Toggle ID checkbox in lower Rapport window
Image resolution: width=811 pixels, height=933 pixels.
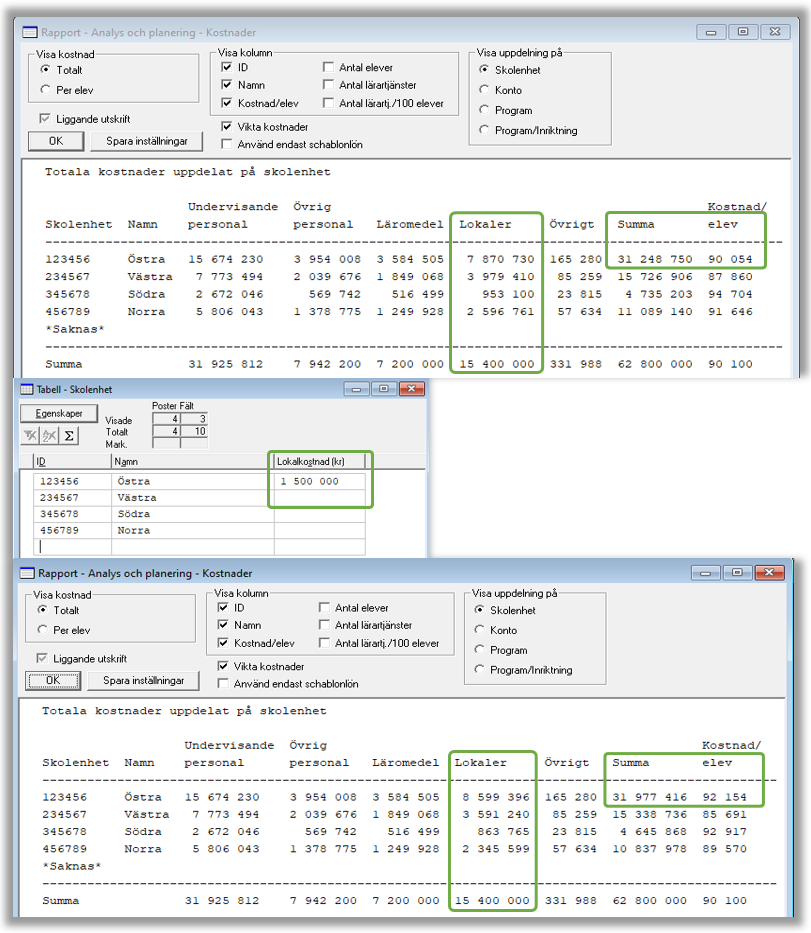[x=223, y=608]
